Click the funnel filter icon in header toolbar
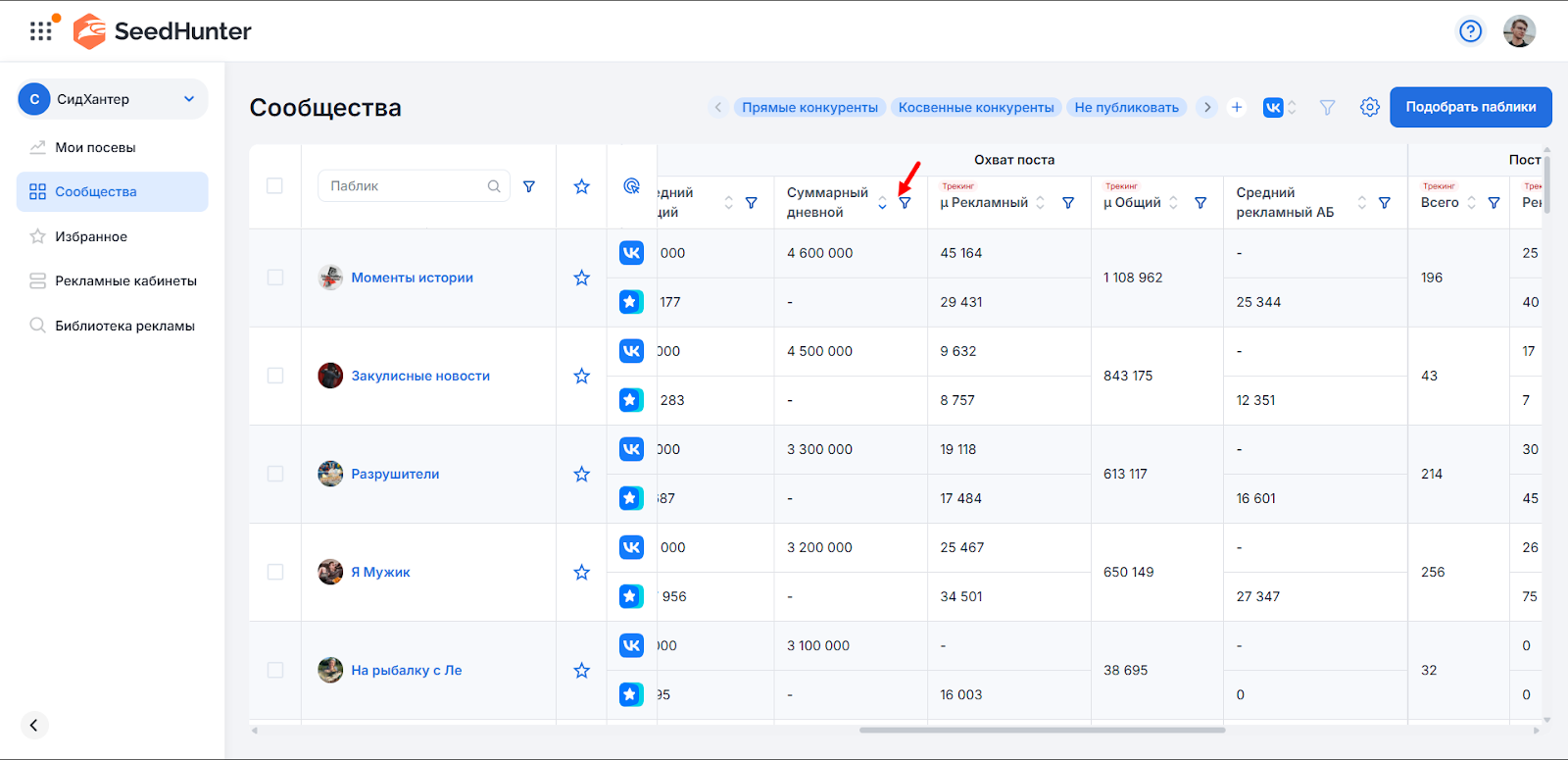 pos(1327,107)
